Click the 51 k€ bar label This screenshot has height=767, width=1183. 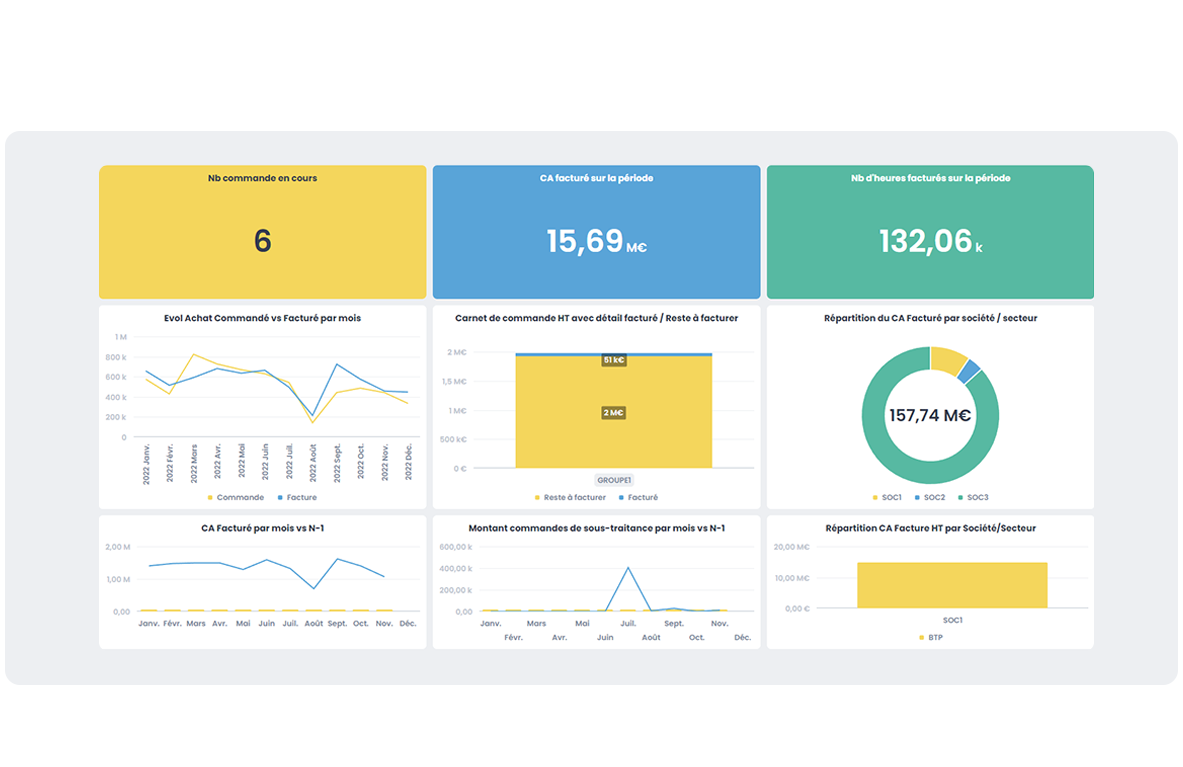613,360
